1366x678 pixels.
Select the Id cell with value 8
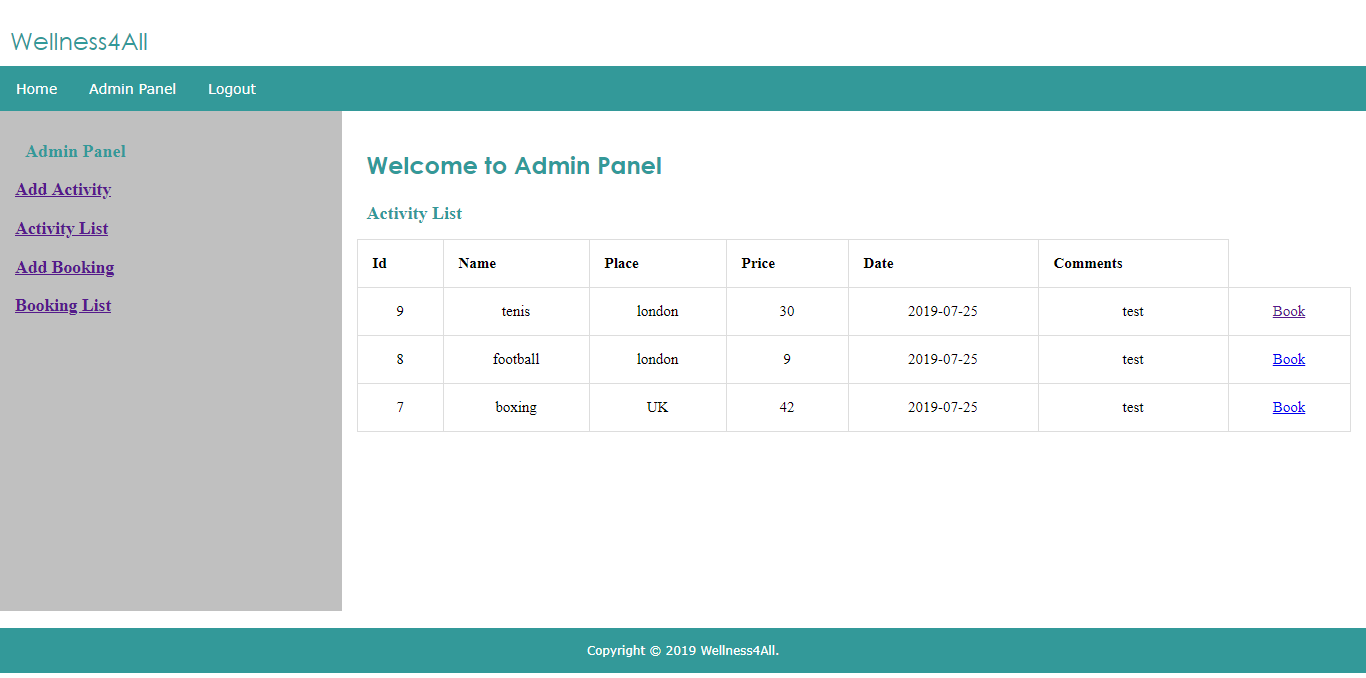point(400,360)
